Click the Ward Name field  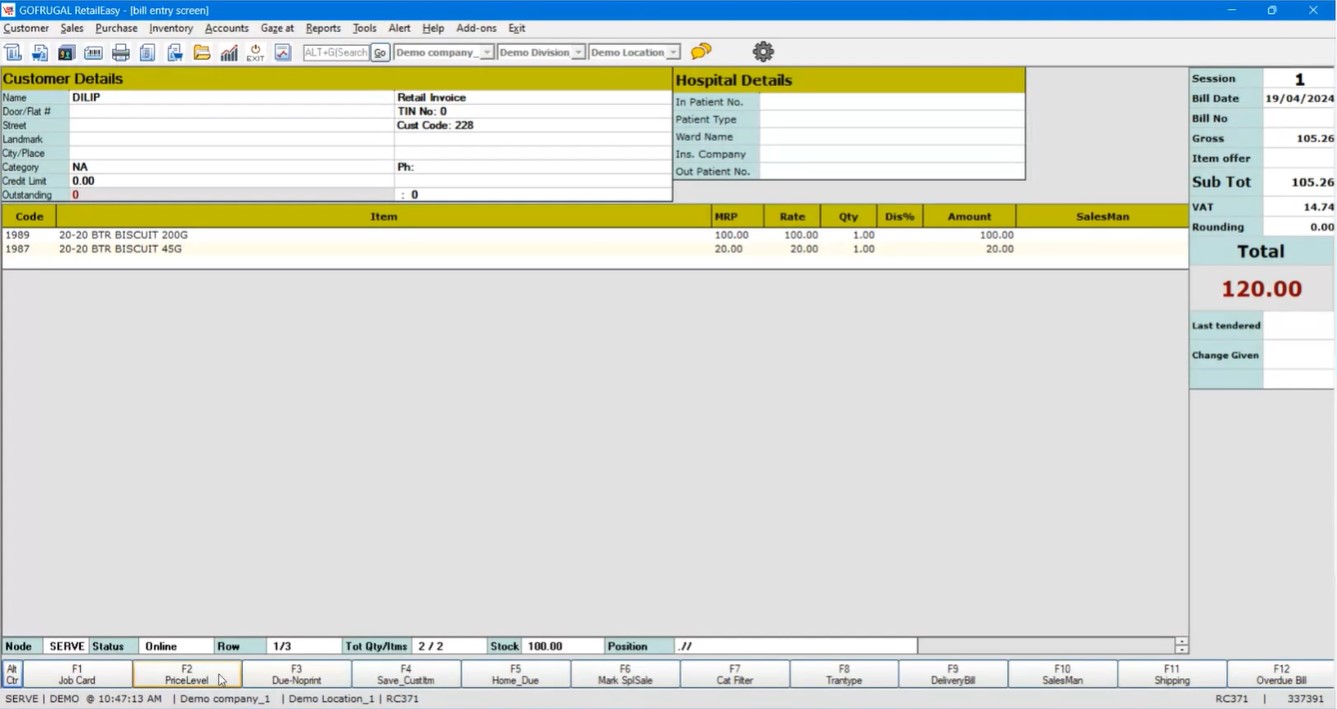point(892,136)
